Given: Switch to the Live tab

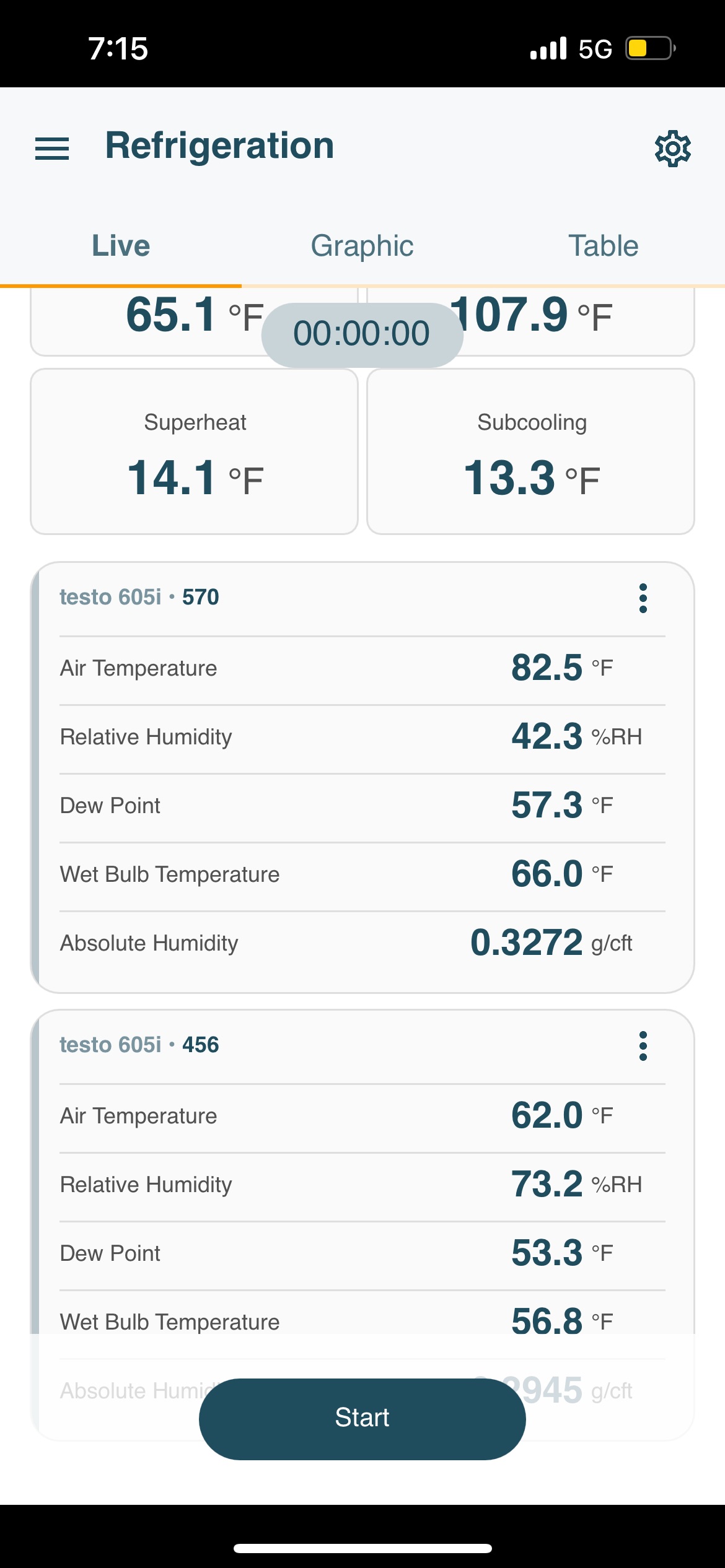Looking at the screenshot, I should click(x=121, y=246).
